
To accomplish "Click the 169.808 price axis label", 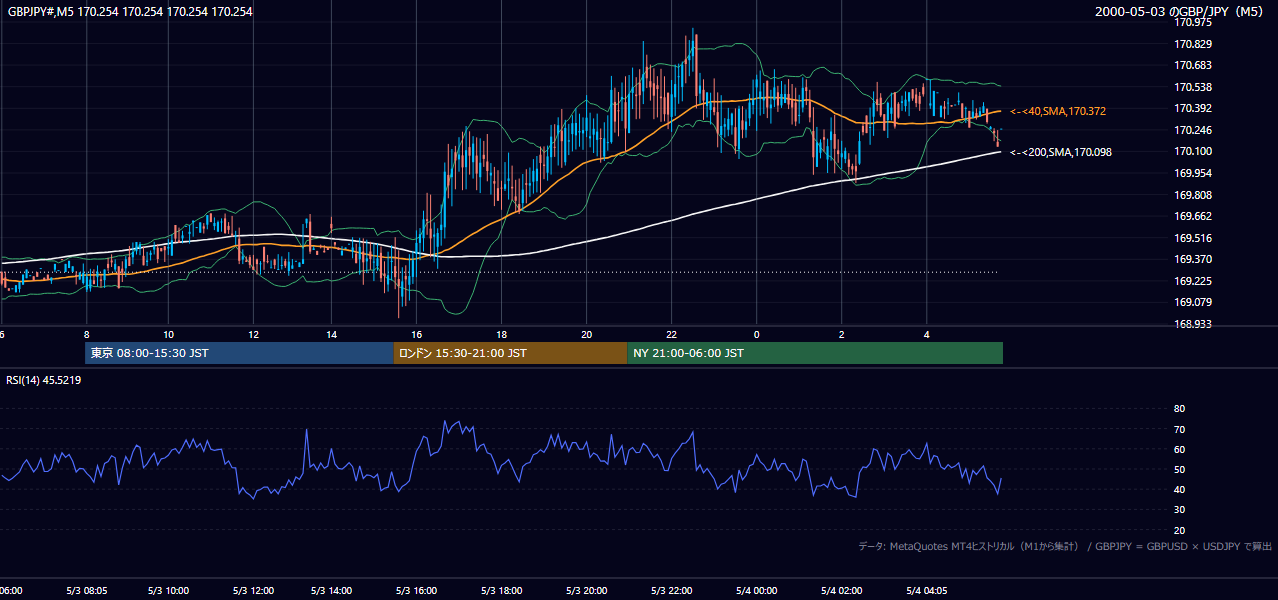I will click(x=1192, y=195).
